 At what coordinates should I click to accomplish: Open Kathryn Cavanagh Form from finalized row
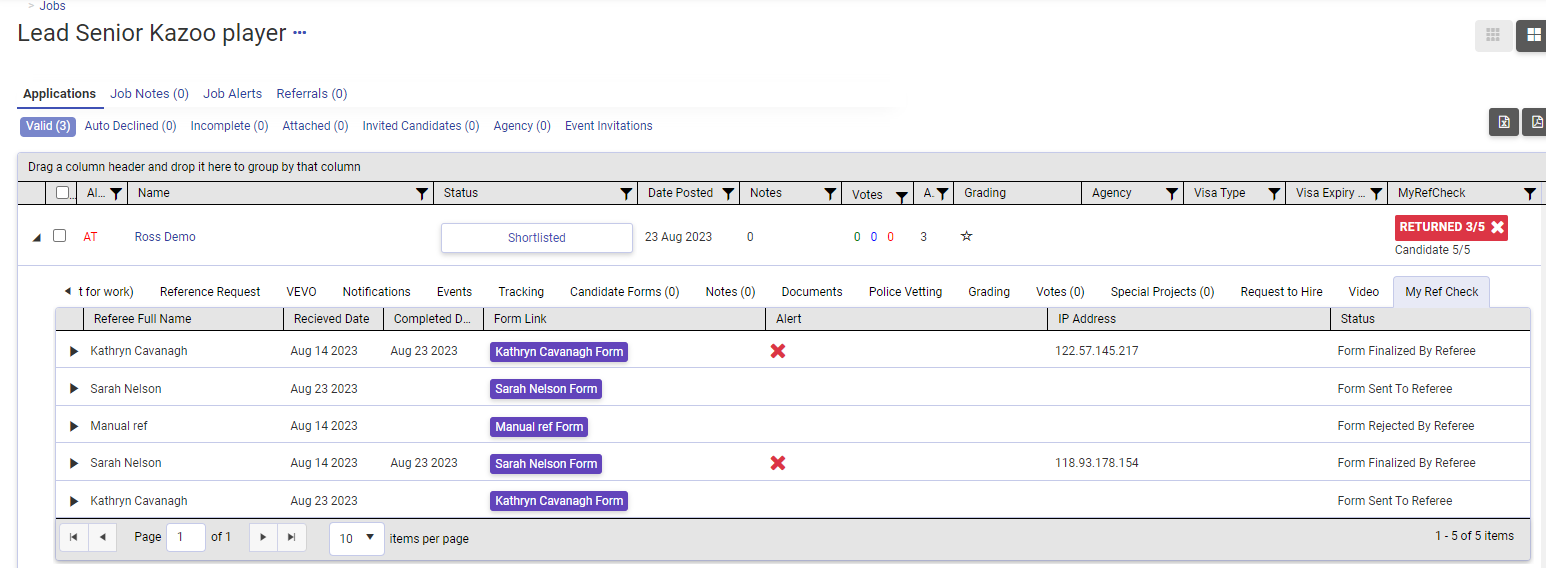point(559,352)
